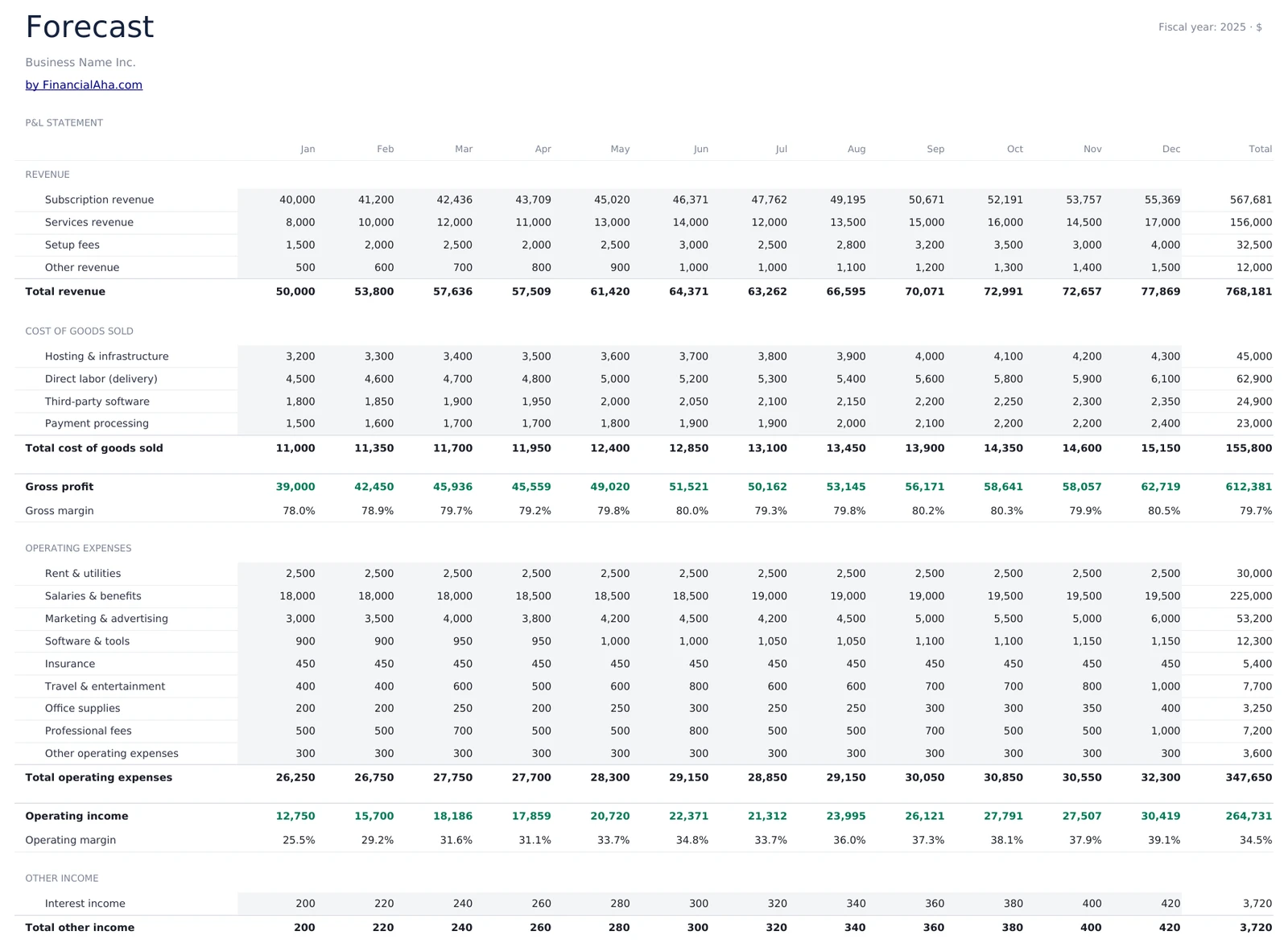This screenshot has width=1288, height=947.
Task: Select the Jan column header
Action: pos(308,149)
